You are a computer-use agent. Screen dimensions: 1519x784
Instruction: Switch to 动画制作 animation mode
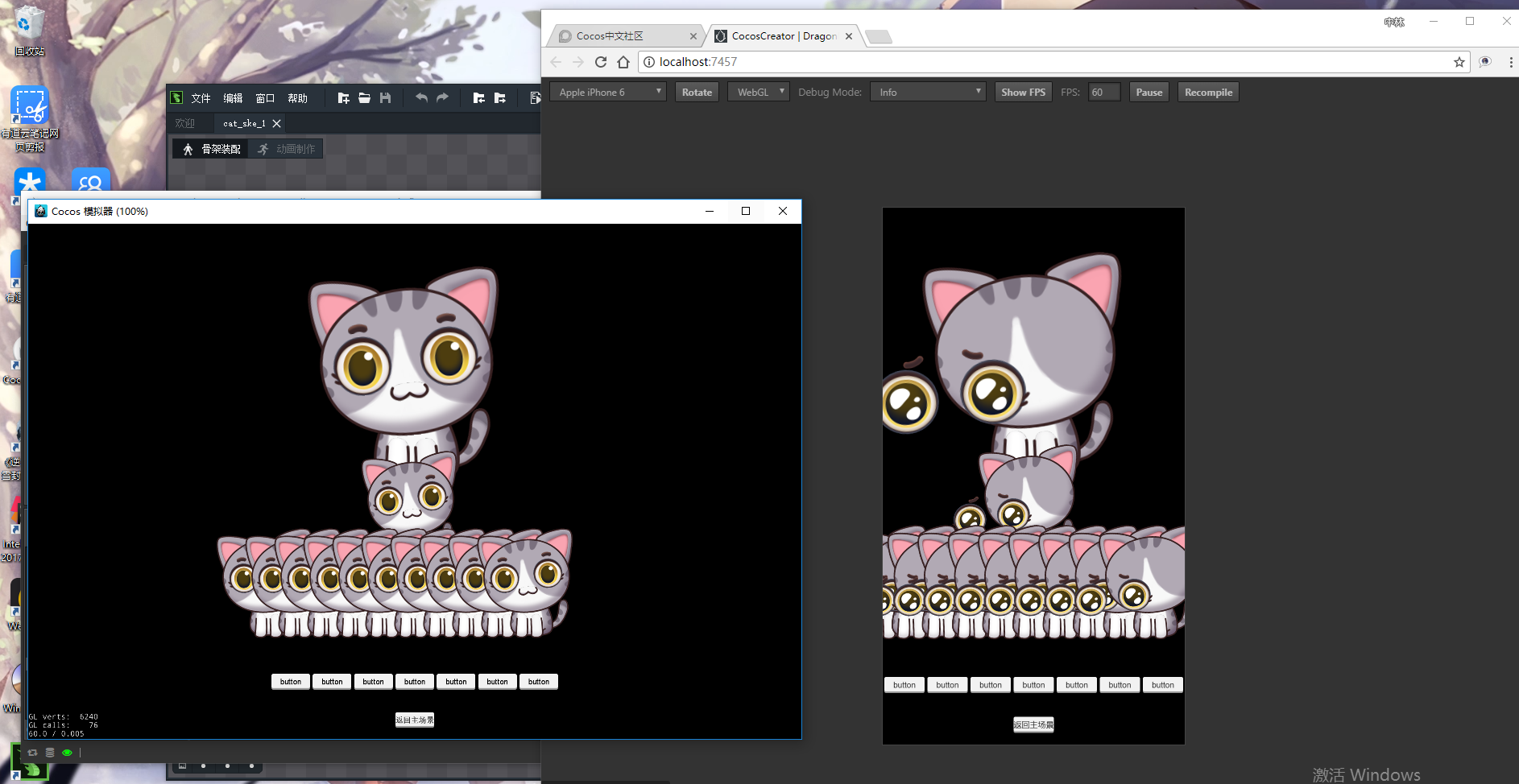[286, 149]
